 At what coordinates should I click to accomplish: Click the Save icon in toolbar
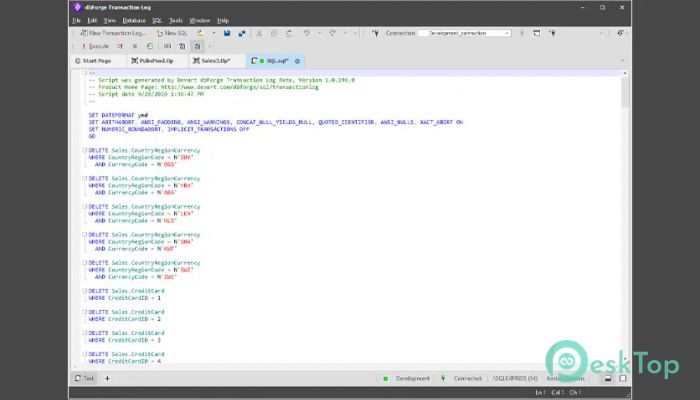click(x=227, y=33)
